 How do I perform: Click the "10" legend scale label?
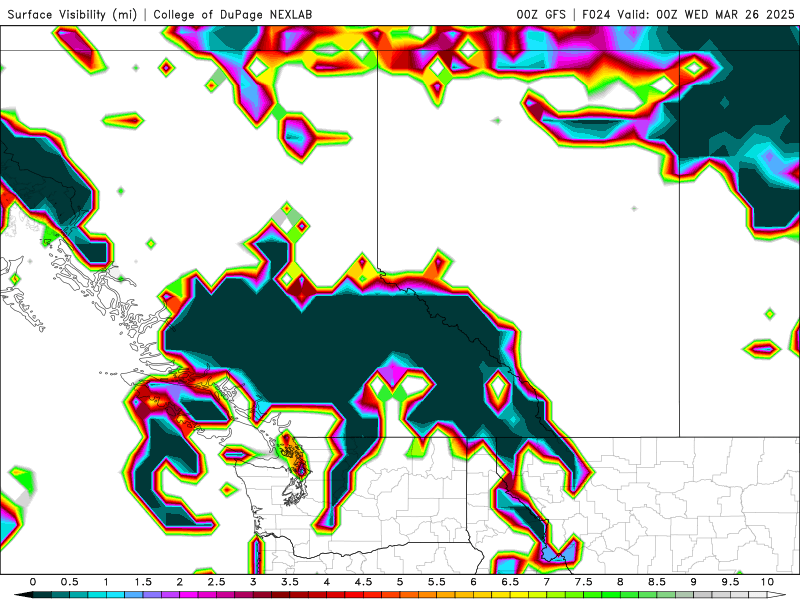(x=767, y=582)
